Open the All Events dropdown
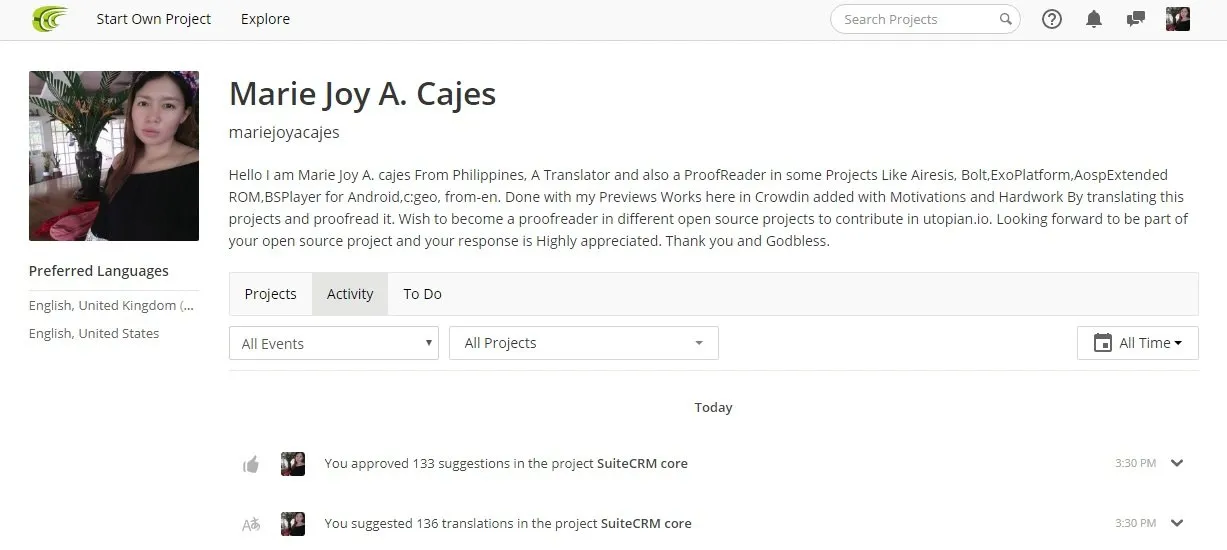The width and height of the screenshot is (1227, 550). click(334, 343)
